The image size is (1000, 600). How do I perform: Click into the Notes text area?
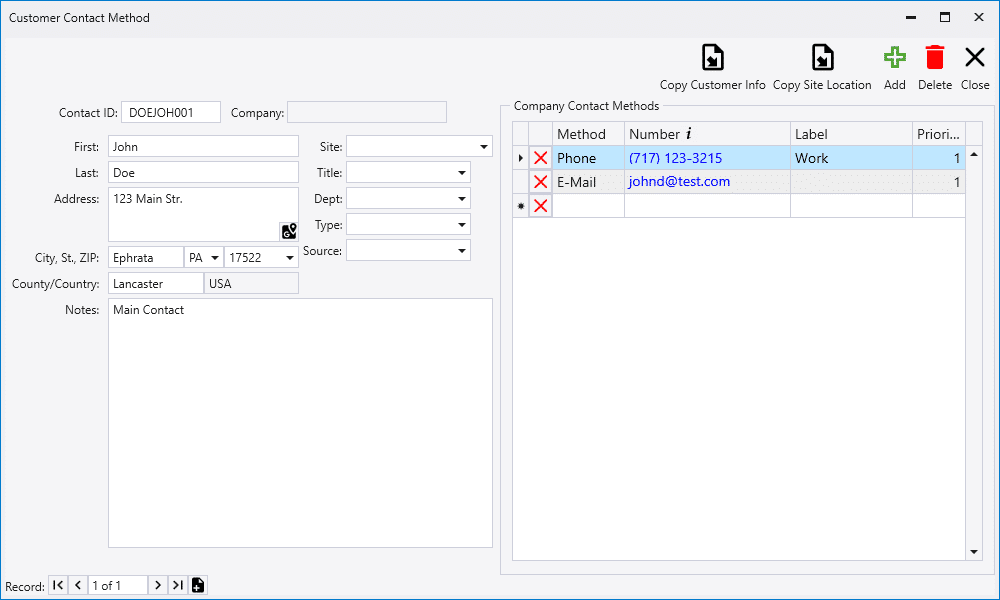pyautogui.click(x=300, y=420)
